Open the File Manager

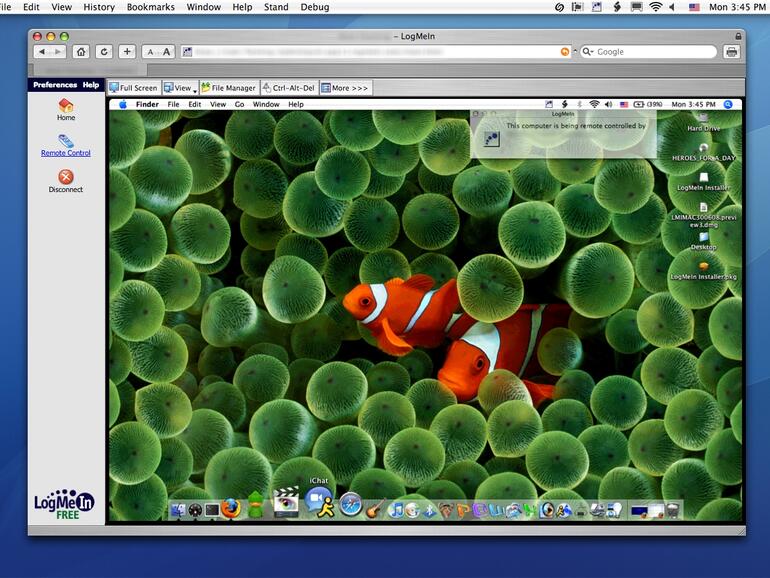(229, 88)
